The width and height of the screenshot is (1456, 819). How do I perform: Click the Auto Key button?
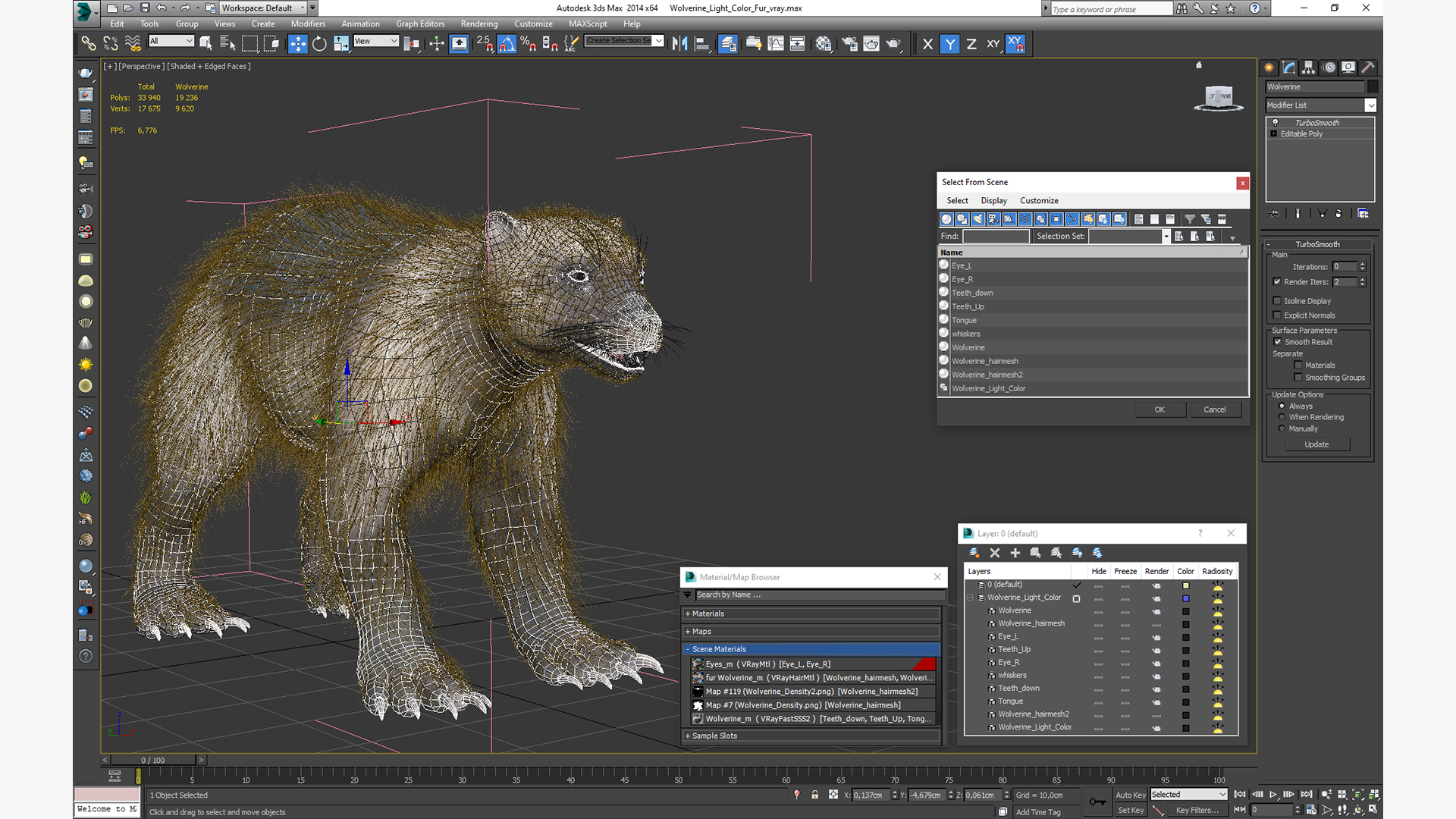click(1130, 795)
